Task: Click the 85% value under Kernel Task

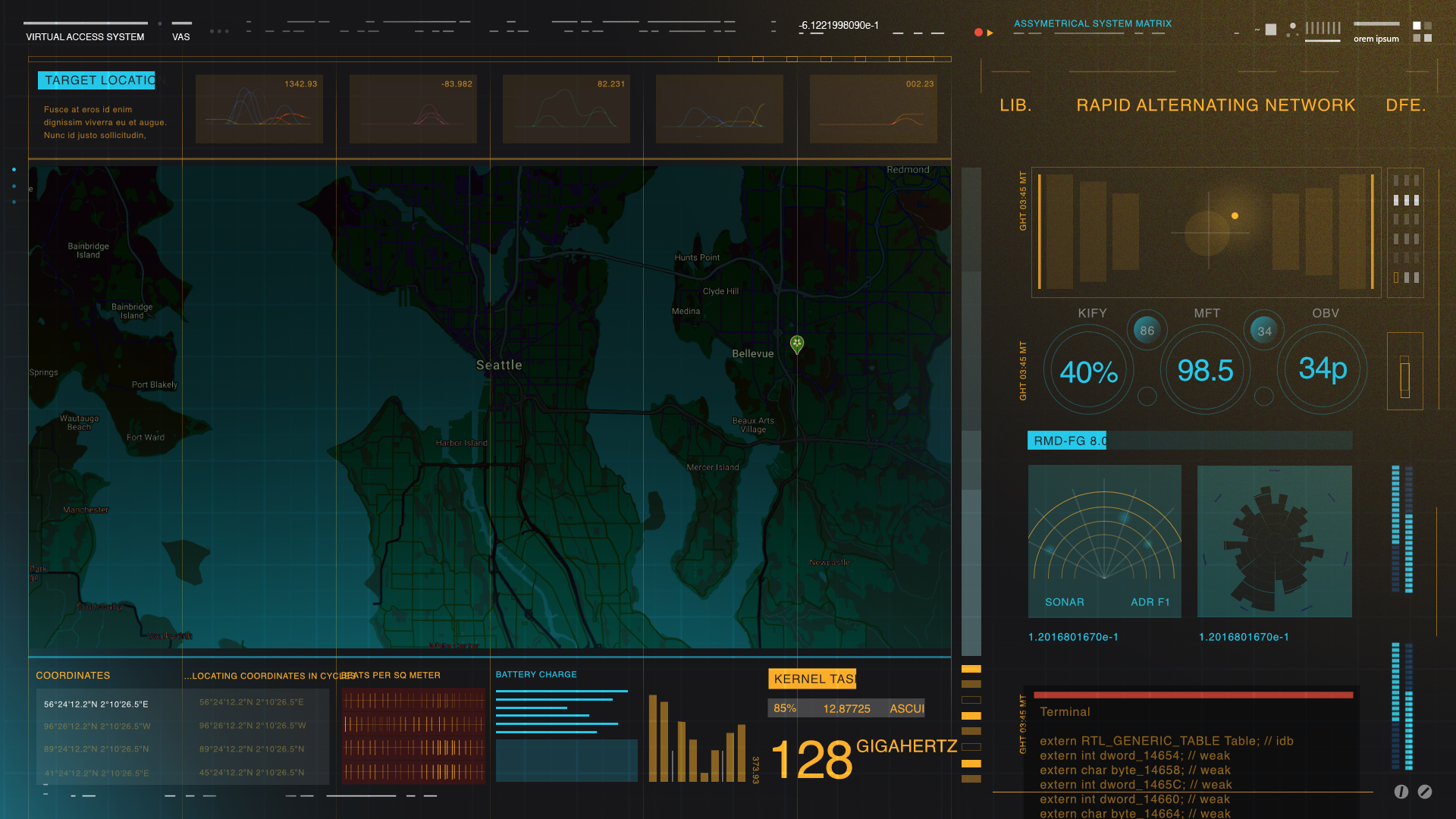Action: pyautogui.click(x=785, y=708)
